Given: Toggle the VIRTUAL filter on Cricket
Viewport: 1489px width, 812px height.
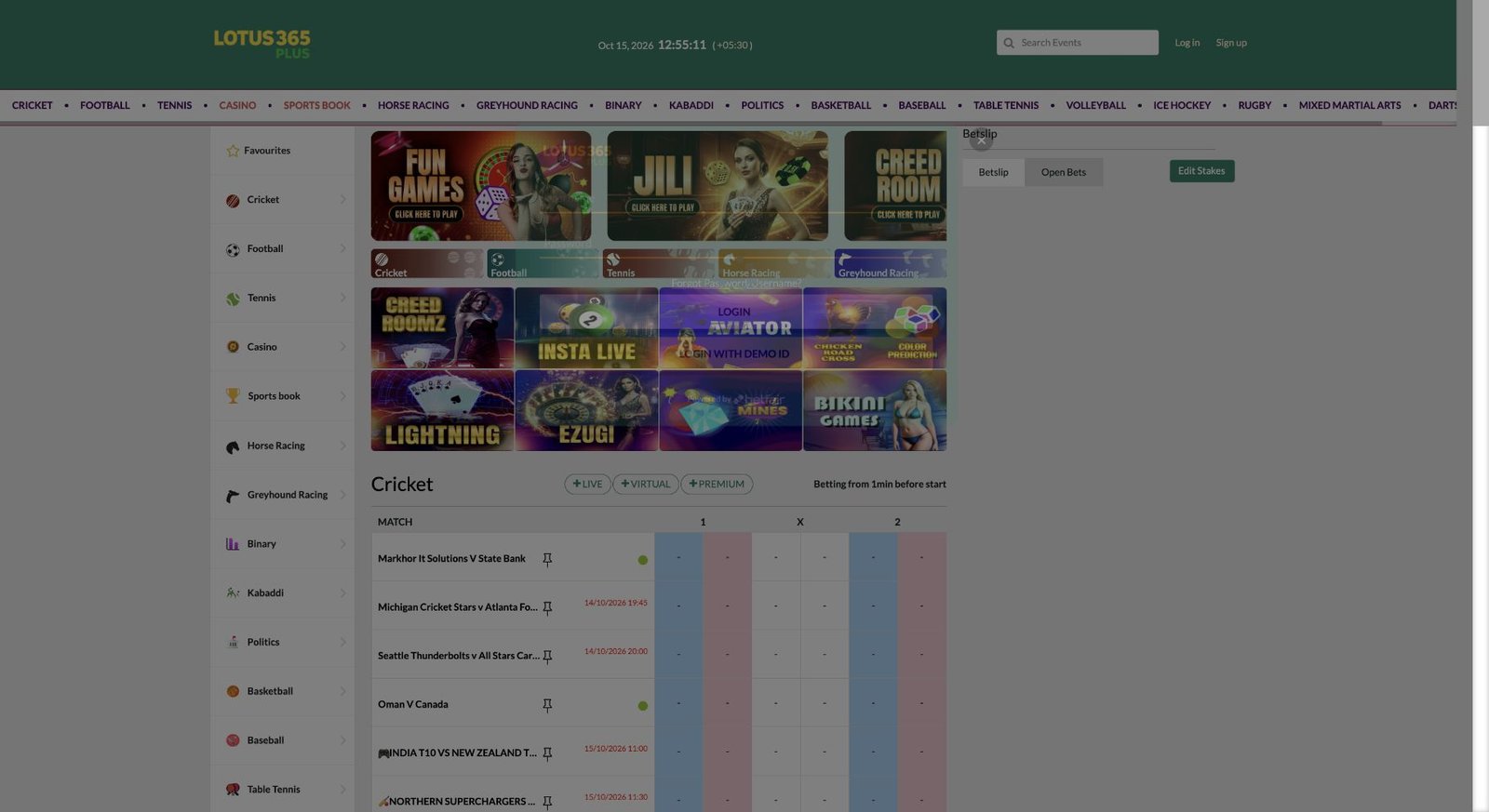Looking at the screenshot, I should tap(646, 485).
